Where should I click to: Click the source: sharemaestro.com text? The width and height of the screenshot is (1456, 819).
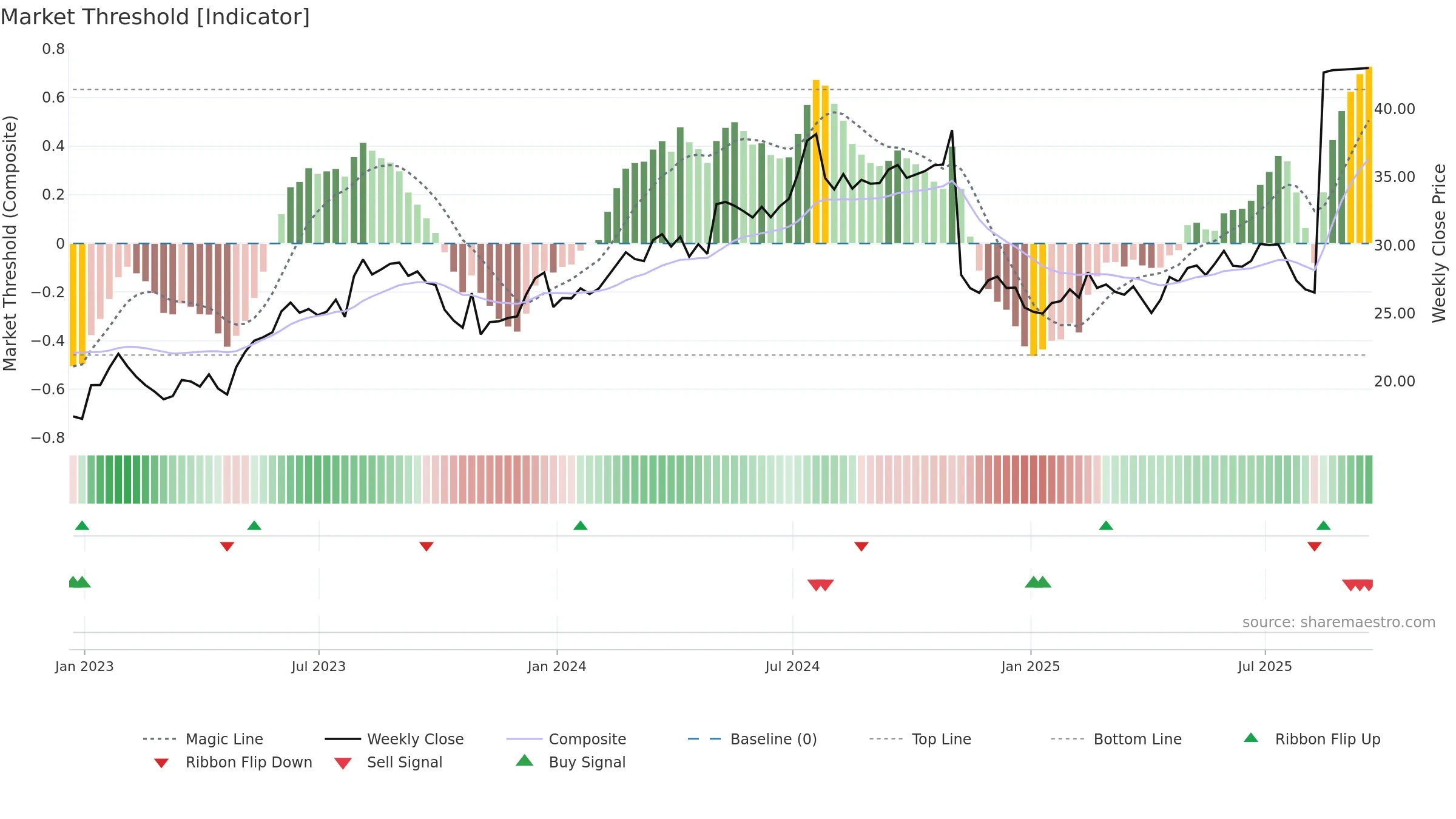point(1339,622)
